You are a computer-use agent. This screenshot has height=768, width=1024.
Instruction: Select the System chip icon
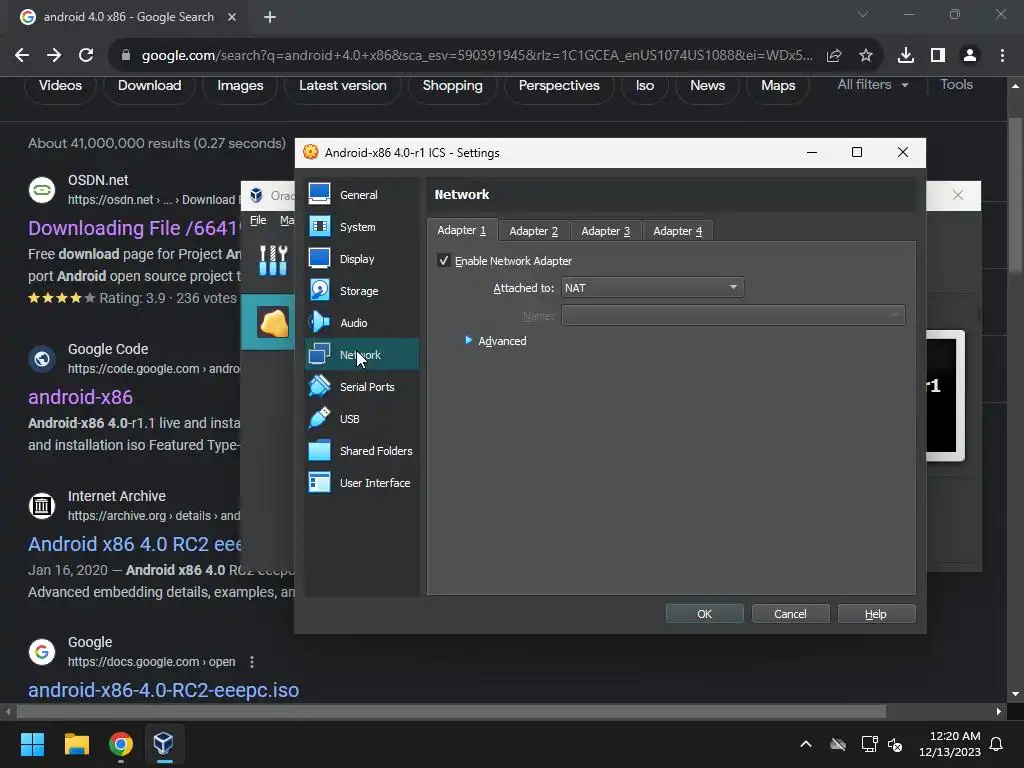319,226
